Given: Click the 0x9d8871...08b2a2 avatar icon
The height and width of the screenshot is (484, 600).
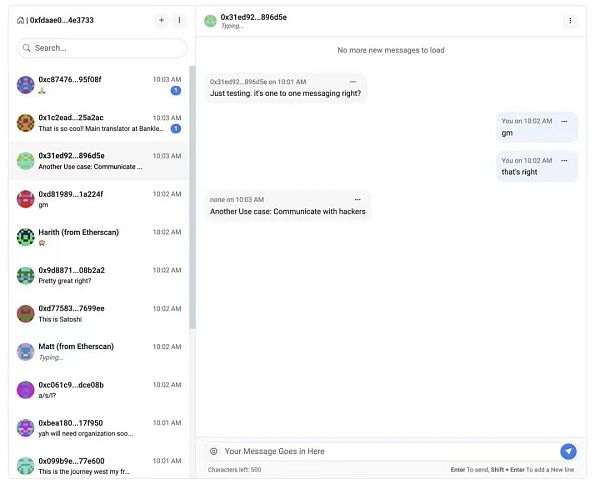Looking at the screenshot, I should [x=26, y=275].
